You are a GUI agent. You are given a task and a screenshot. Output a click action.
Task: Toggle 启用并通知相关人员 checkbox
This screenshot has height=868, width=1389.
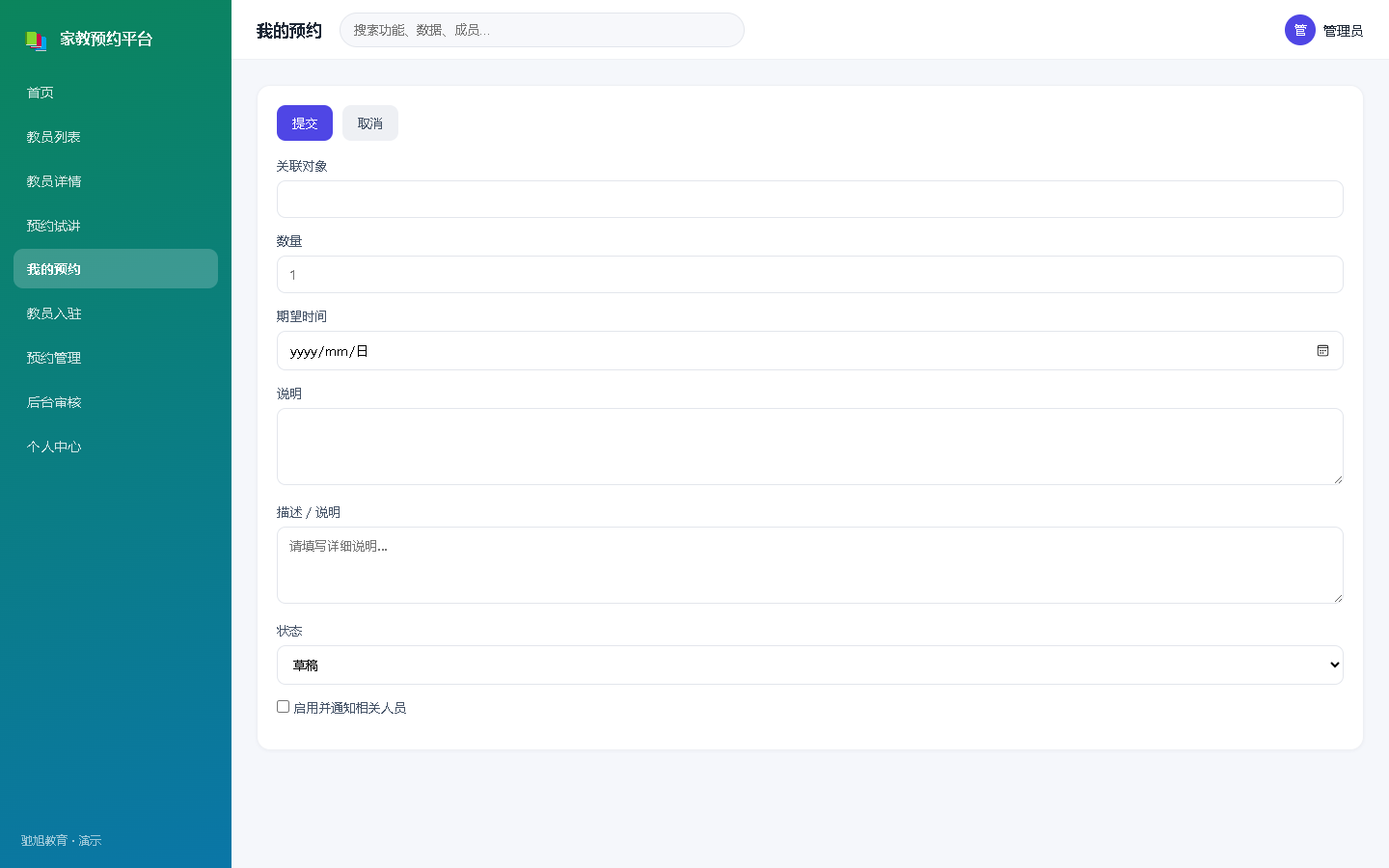[284, 707]
